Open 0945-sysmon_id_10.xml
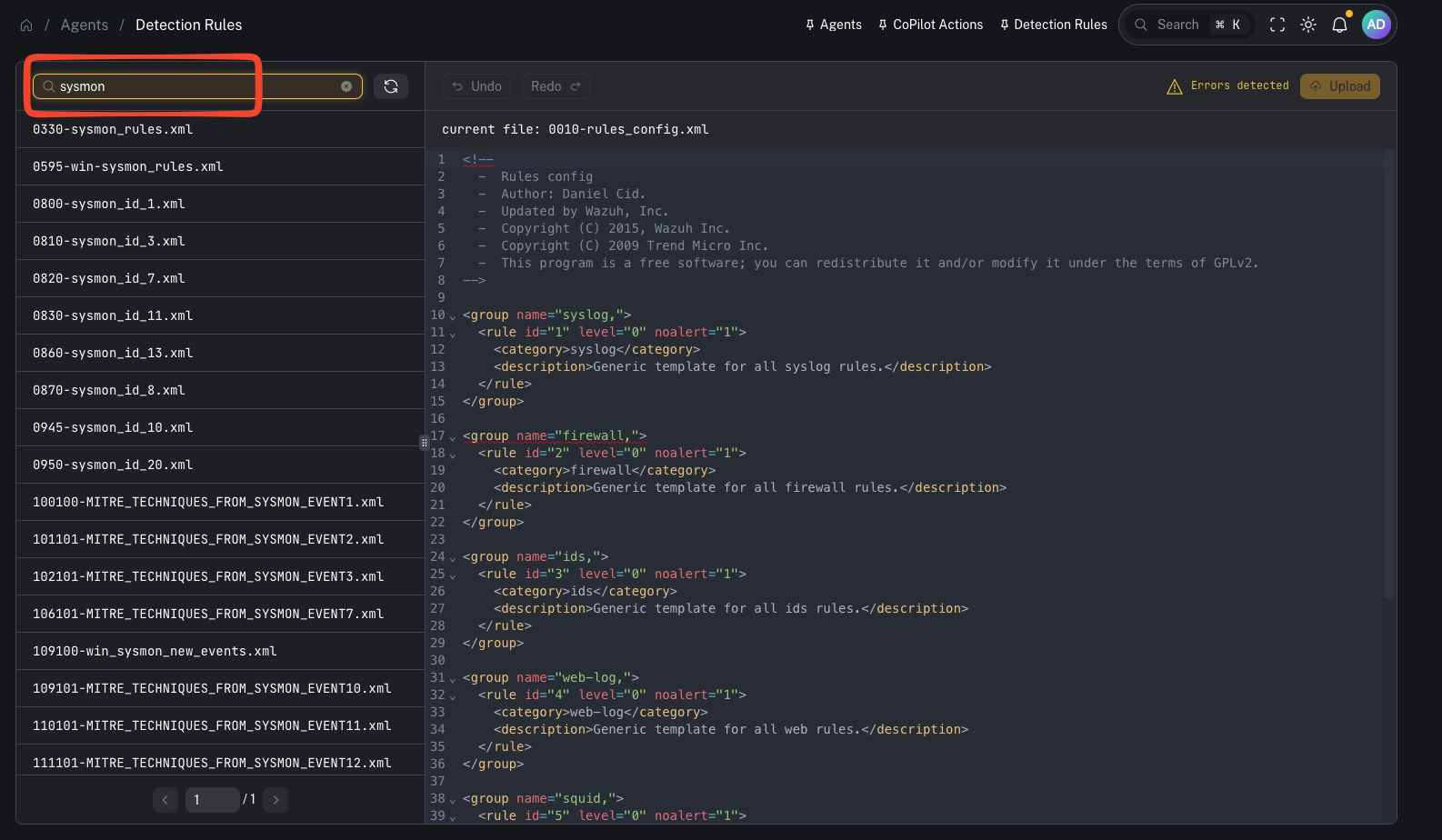Image resolution: width=1442 pixels, height=840 pixels. coord(220,427)
